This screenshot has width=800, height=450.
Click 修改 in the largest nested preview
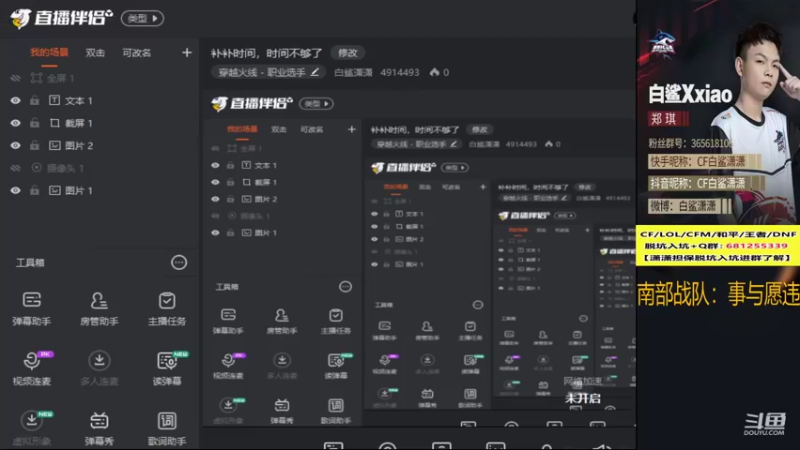pos(480,130)
